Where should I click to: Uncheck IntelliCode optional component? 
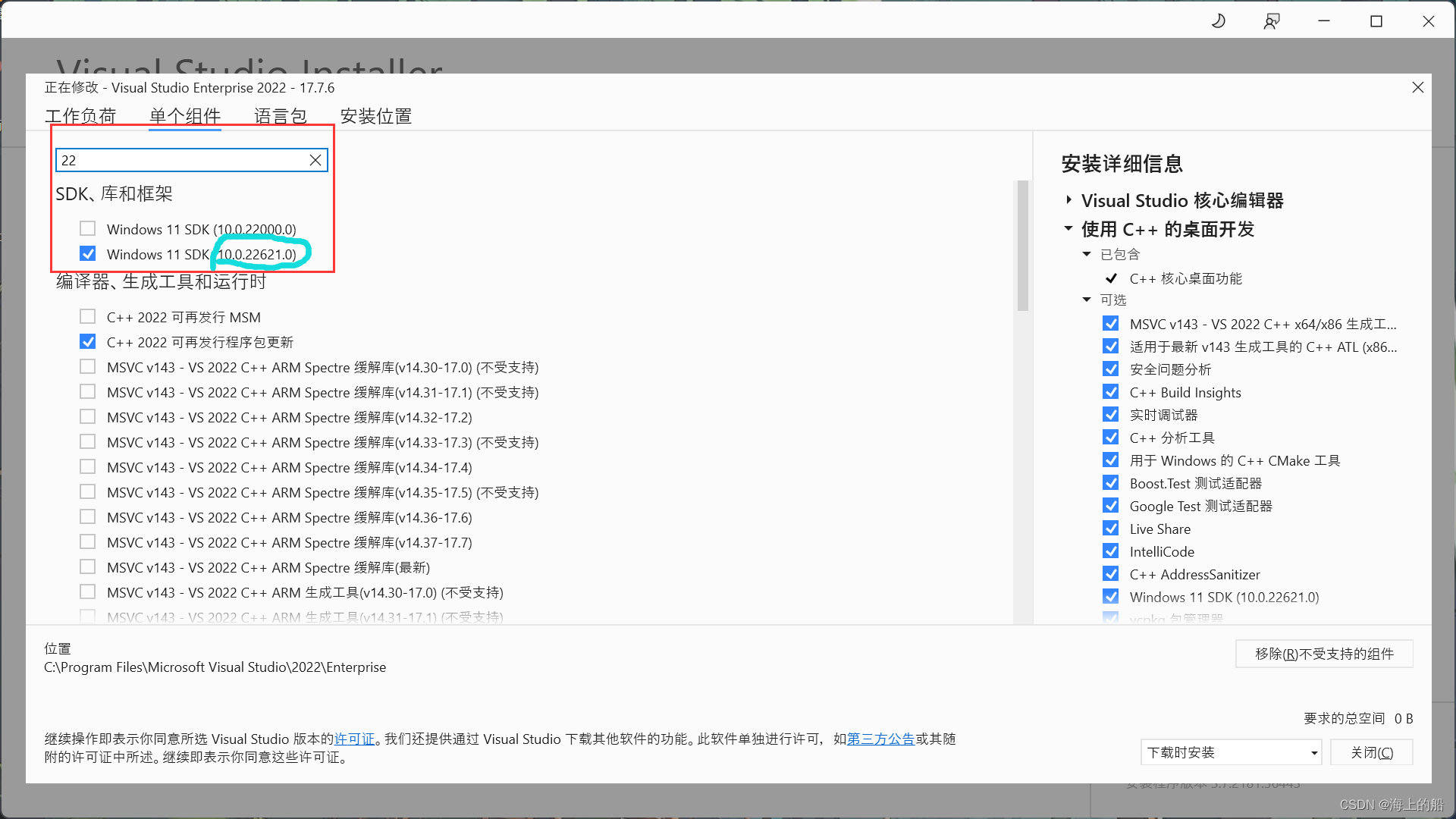[1111, 551]
